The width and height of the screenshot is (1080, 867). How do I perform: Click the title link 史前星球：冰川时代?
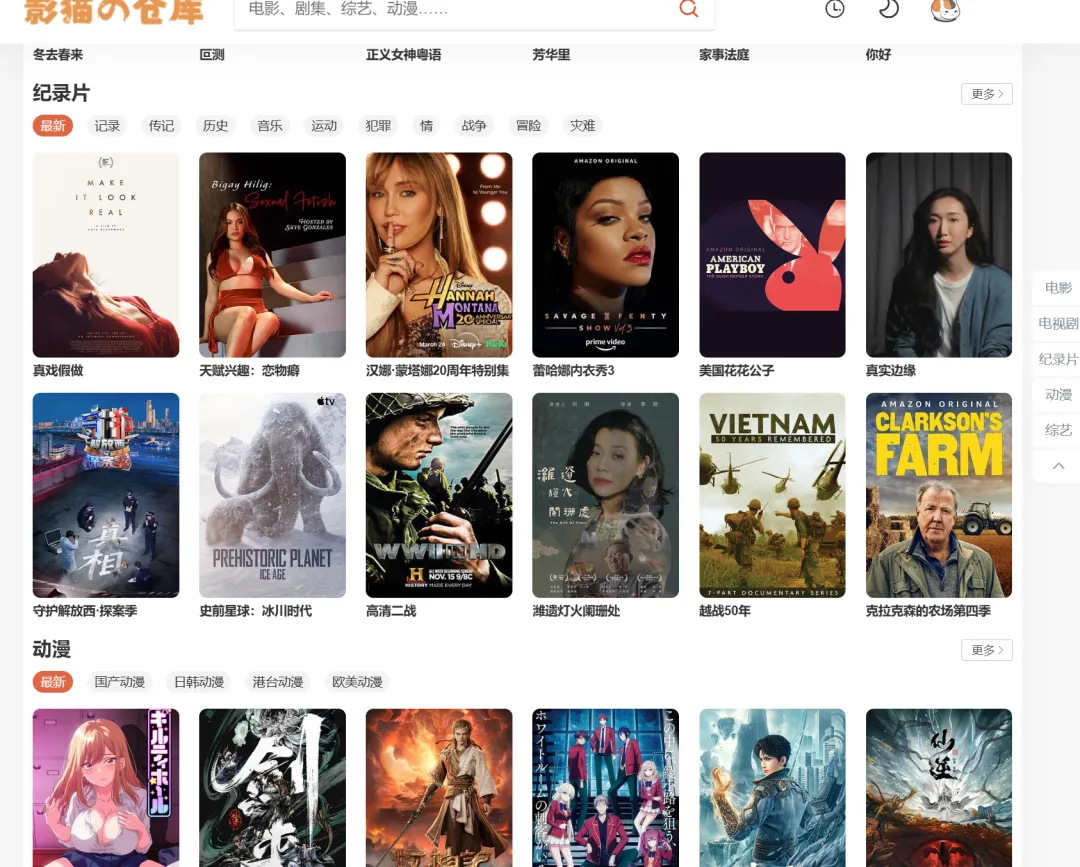(256, 611)
